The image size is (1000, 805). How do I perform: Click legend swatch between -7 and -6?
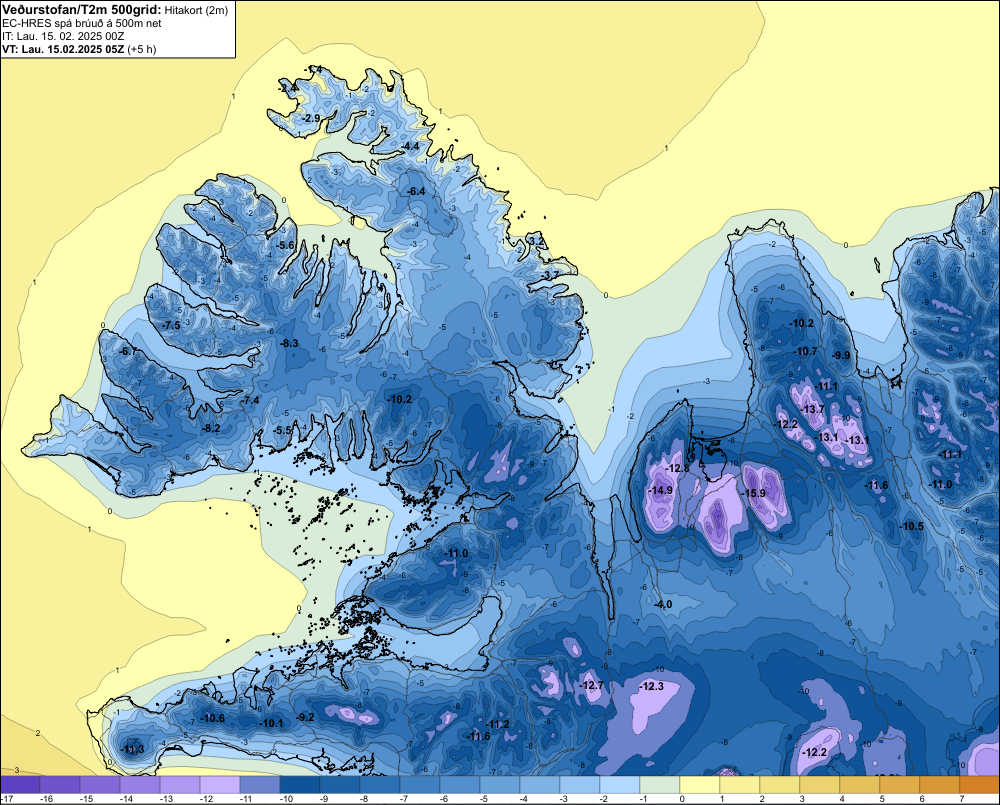pos(420,785)
